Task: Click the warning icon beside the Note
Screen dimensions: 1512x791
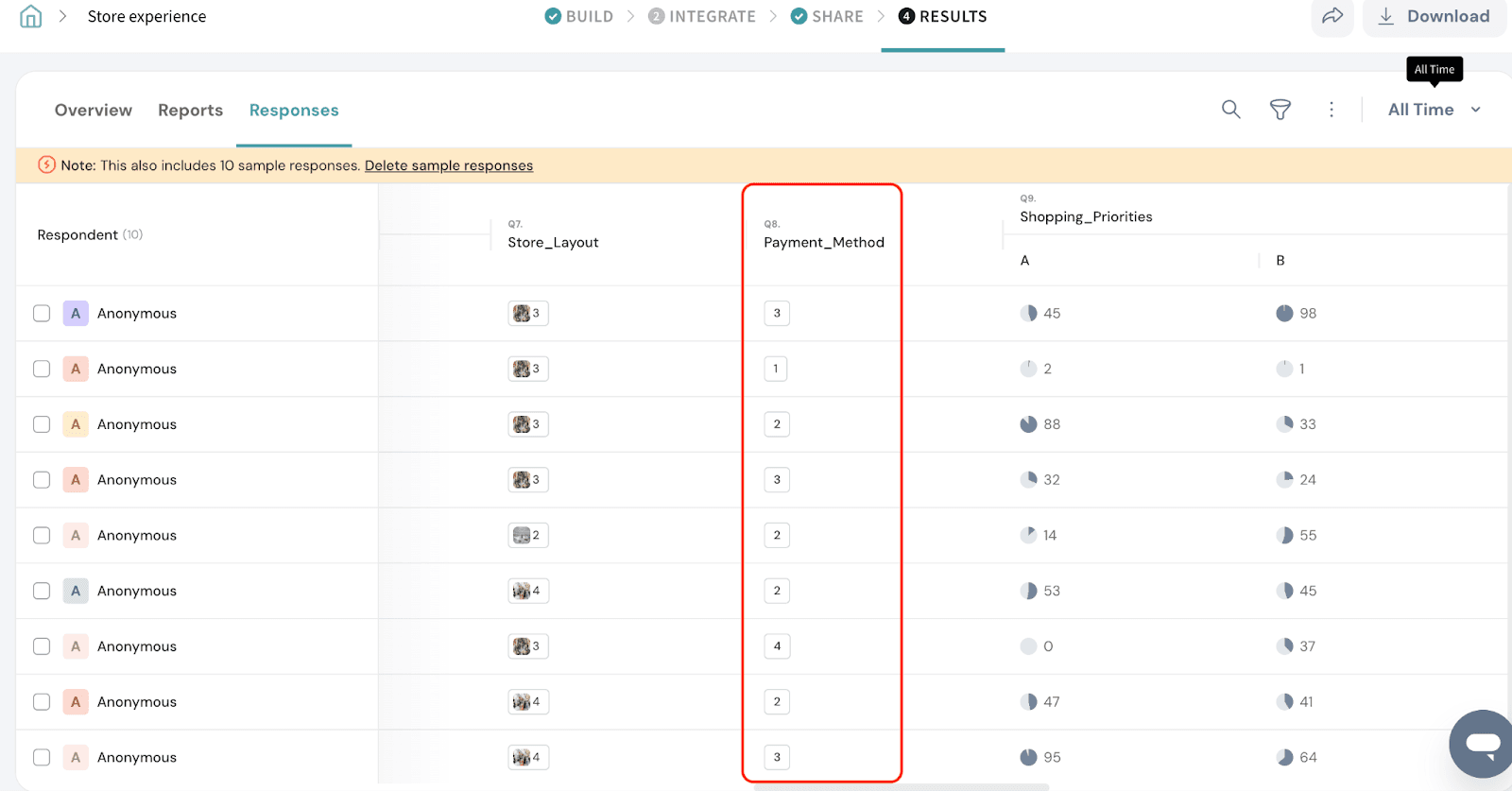Action: [46, 165]
